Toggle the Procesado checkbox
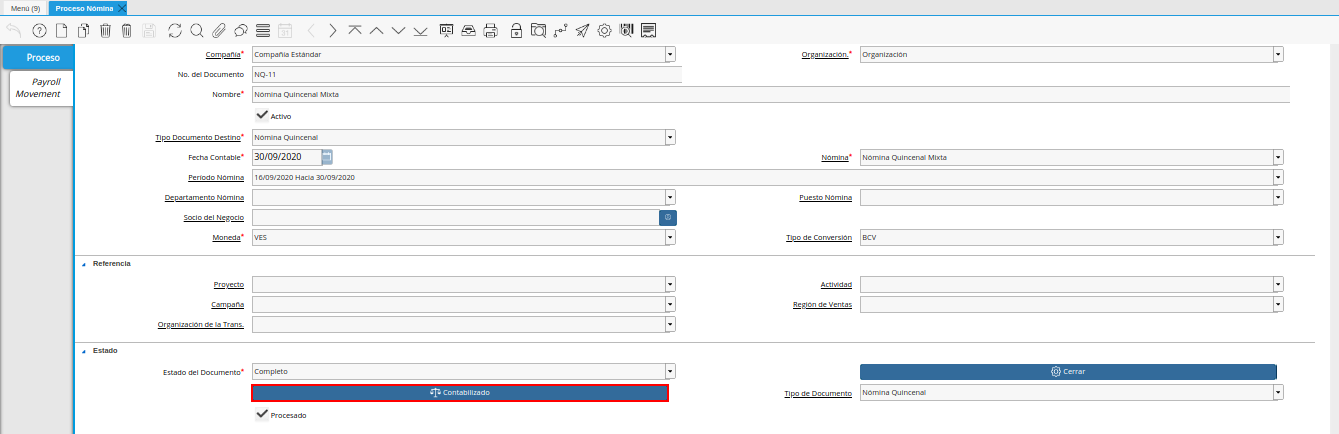Screen dimensions: 1339x434 click(x=262, y=414)
